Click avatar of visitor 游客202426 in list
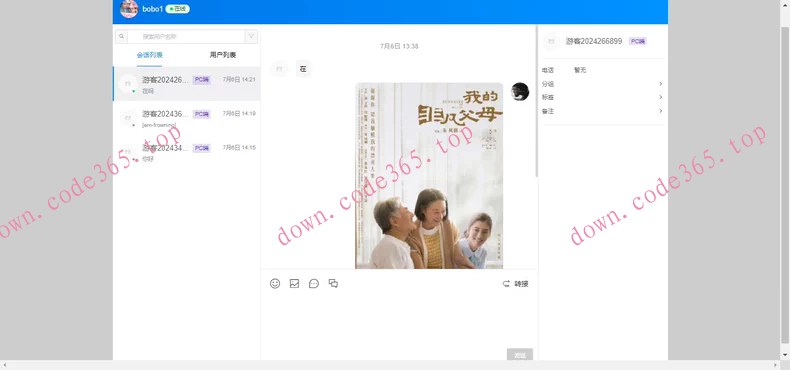The image size is (790, 370). click(x=128, y=84)
